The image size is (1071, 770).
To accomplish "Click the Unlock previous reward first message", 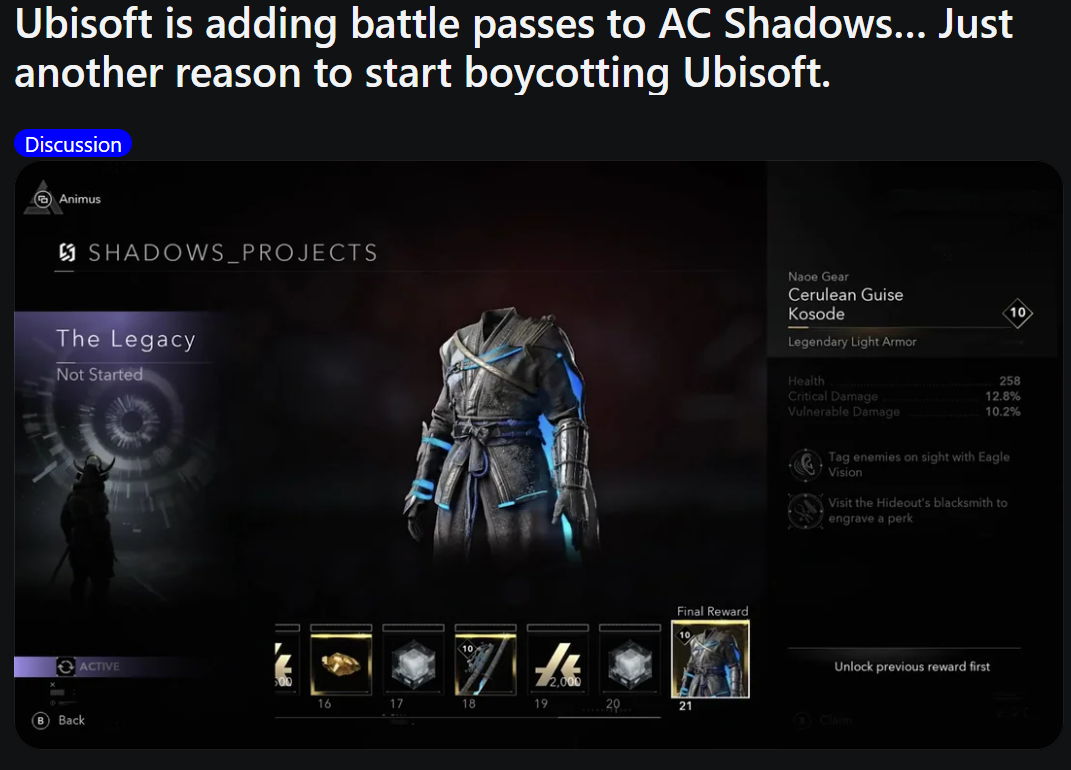I will click(912, 666).
